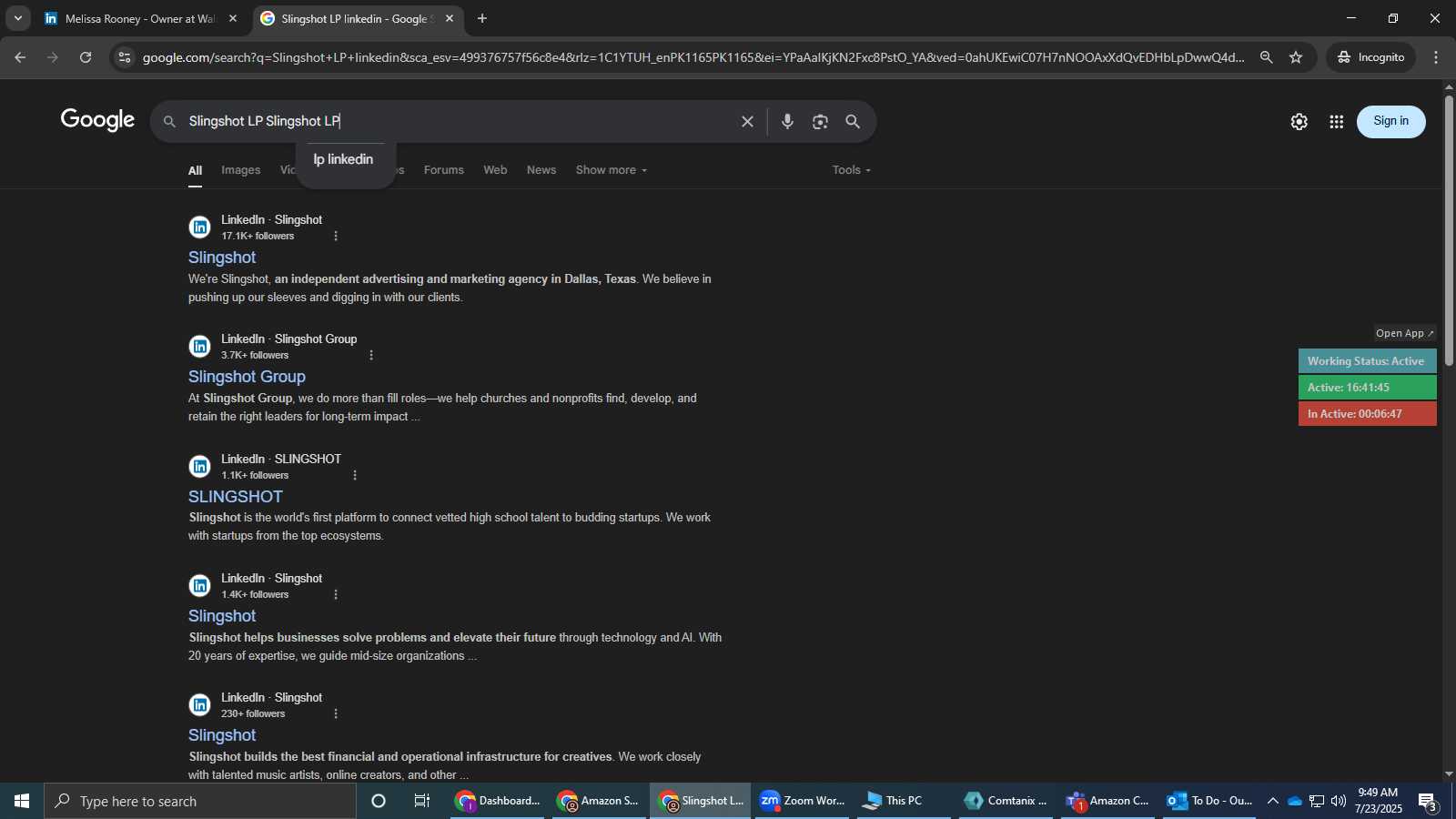Submit search with magnifier button
This screenshot has width=1456, height=819.
tap(853, 121)
